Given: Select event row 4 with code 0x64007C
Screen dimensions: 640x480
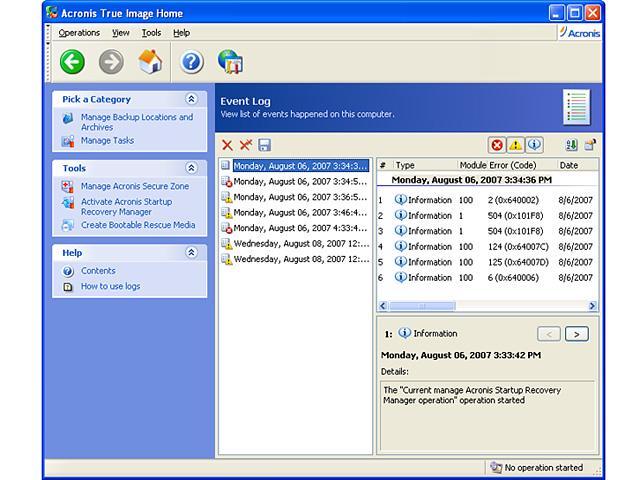Looking at the screenshot, I should [487, 247].
